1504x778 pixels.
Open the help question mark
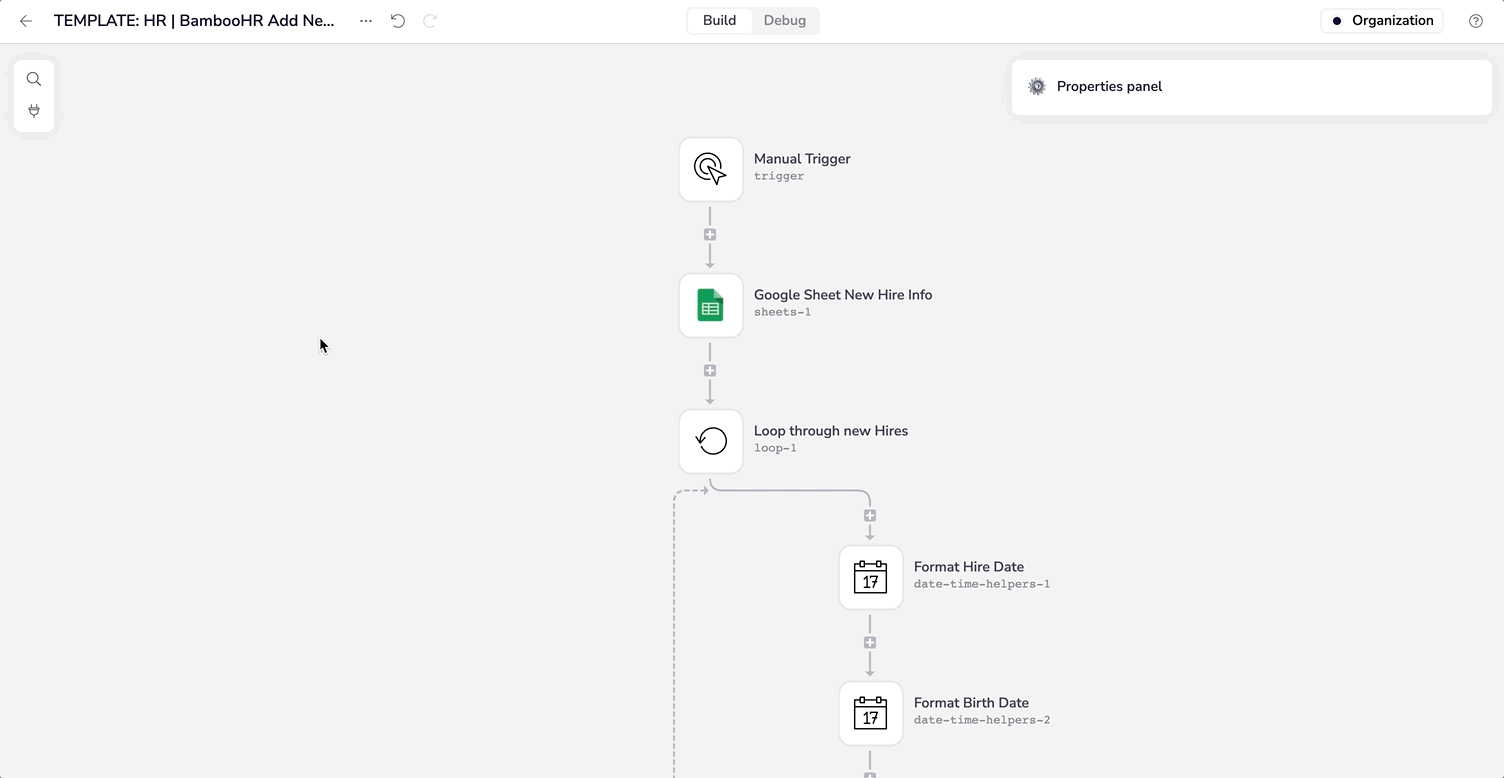pyautogui.click(x=1478, y=20)
